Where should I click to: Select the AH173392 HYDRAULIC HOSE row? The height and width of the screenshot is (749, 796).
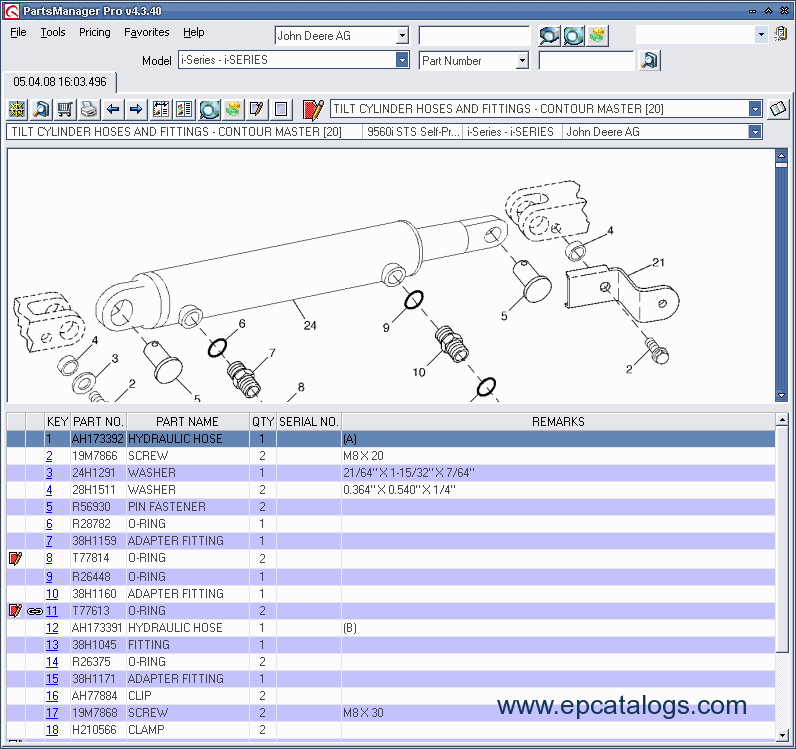click(391, 439)
